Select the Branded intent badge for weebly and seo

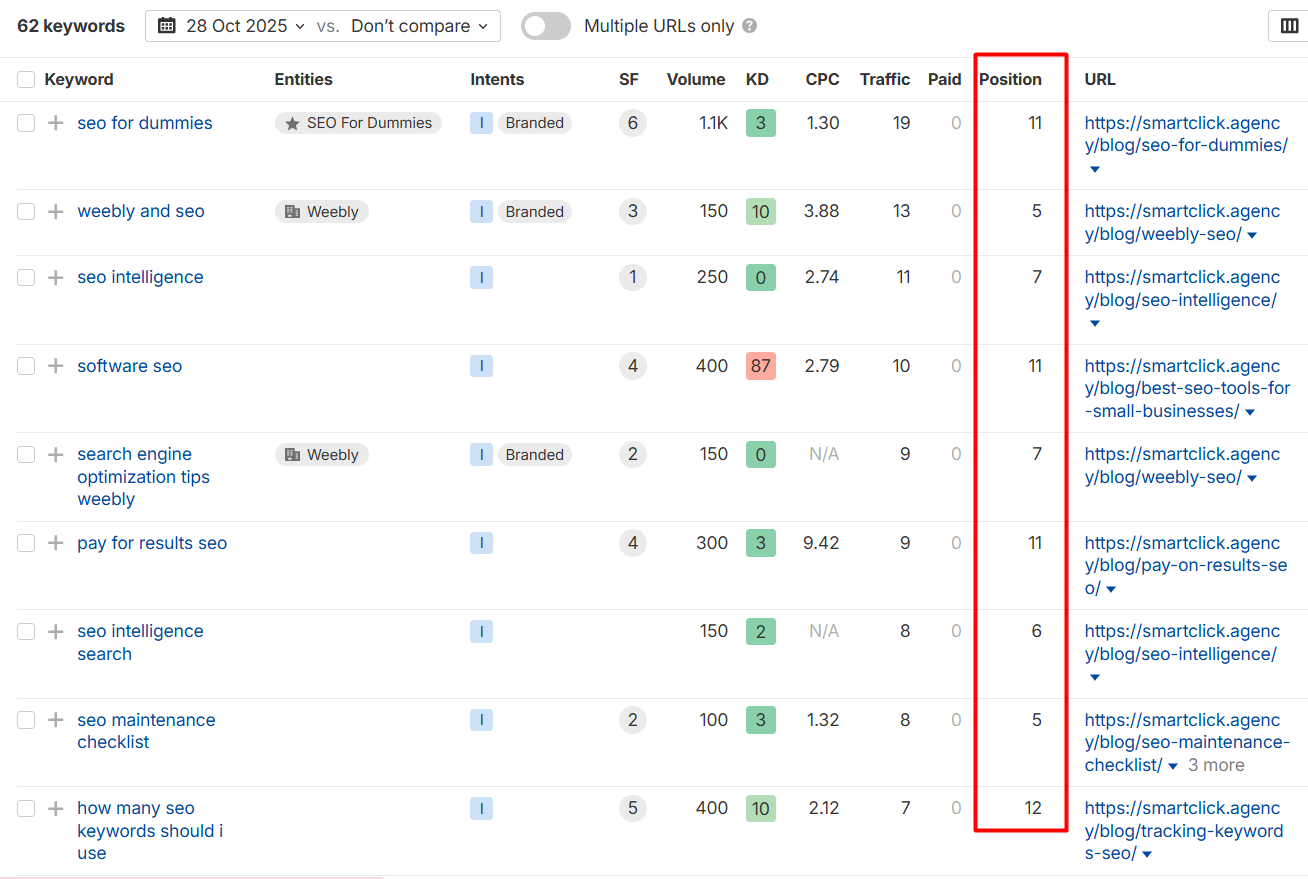534,211
